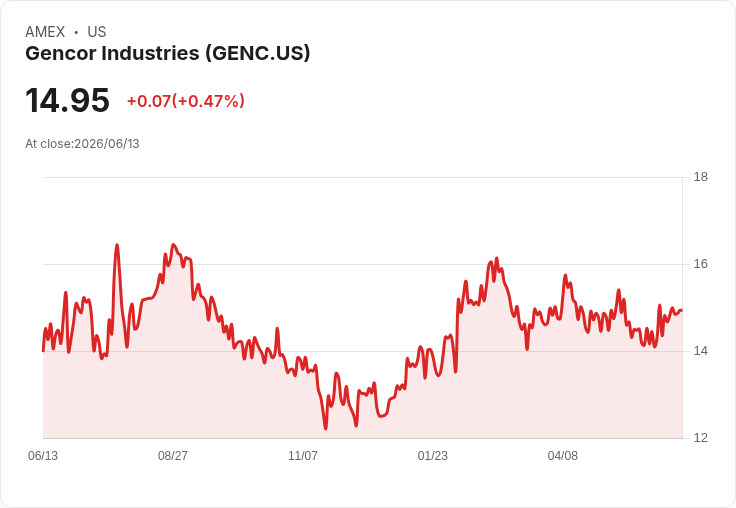Click the 14.95 current price
Viewport: 736px width, 508px height.
coord(68,100)
